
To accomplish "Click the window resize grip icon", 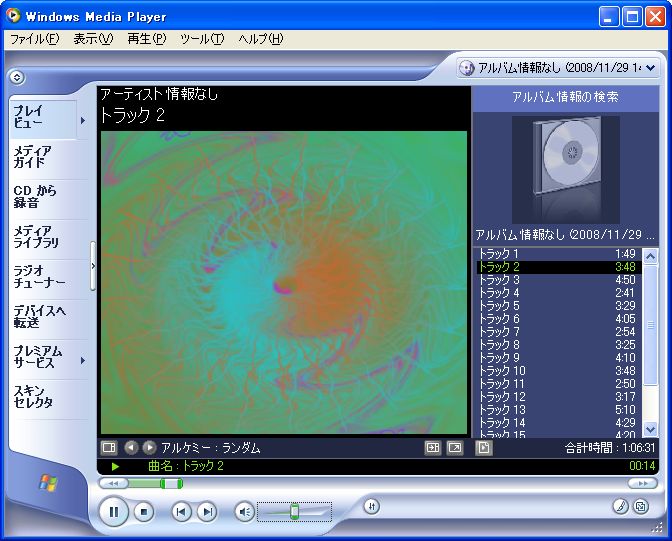I will click(x=657, y=529).
